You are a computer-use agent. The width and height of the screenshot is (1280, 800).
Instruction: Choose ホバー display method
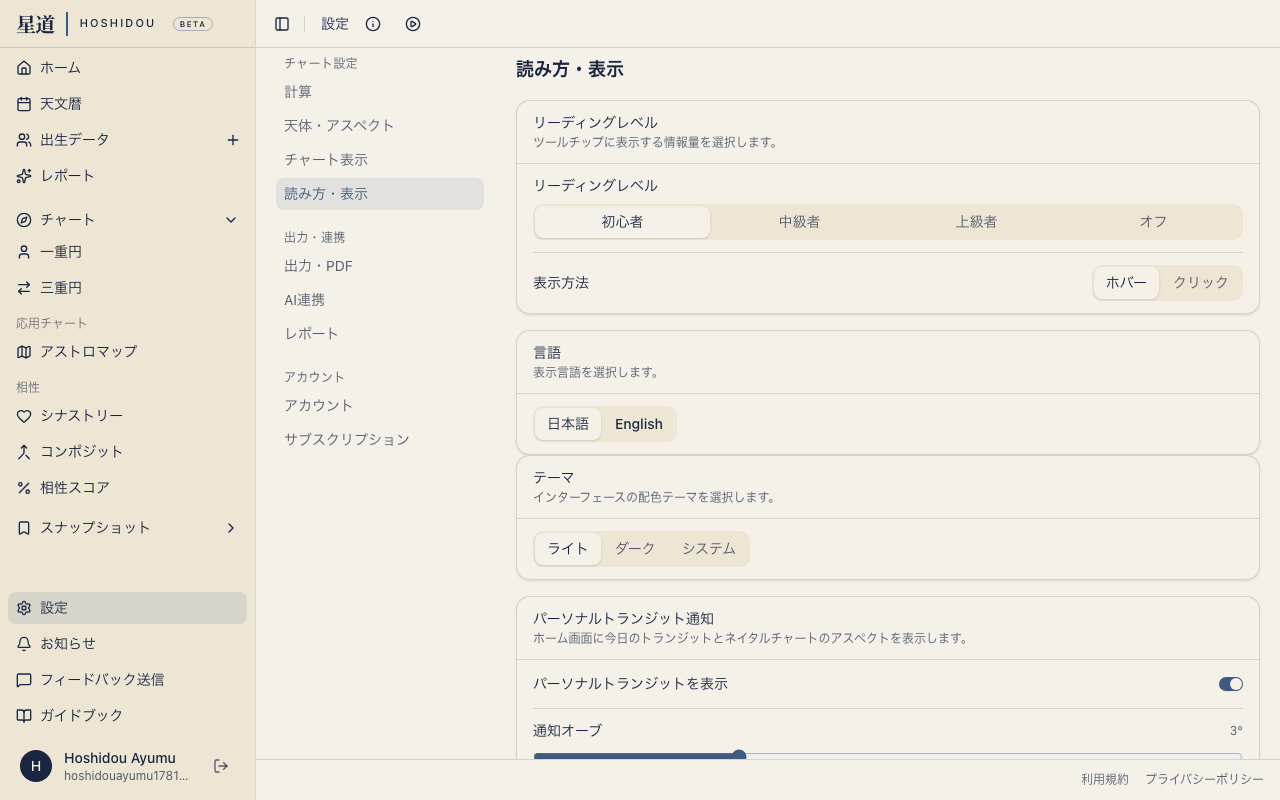click(x=1126, y=283)
